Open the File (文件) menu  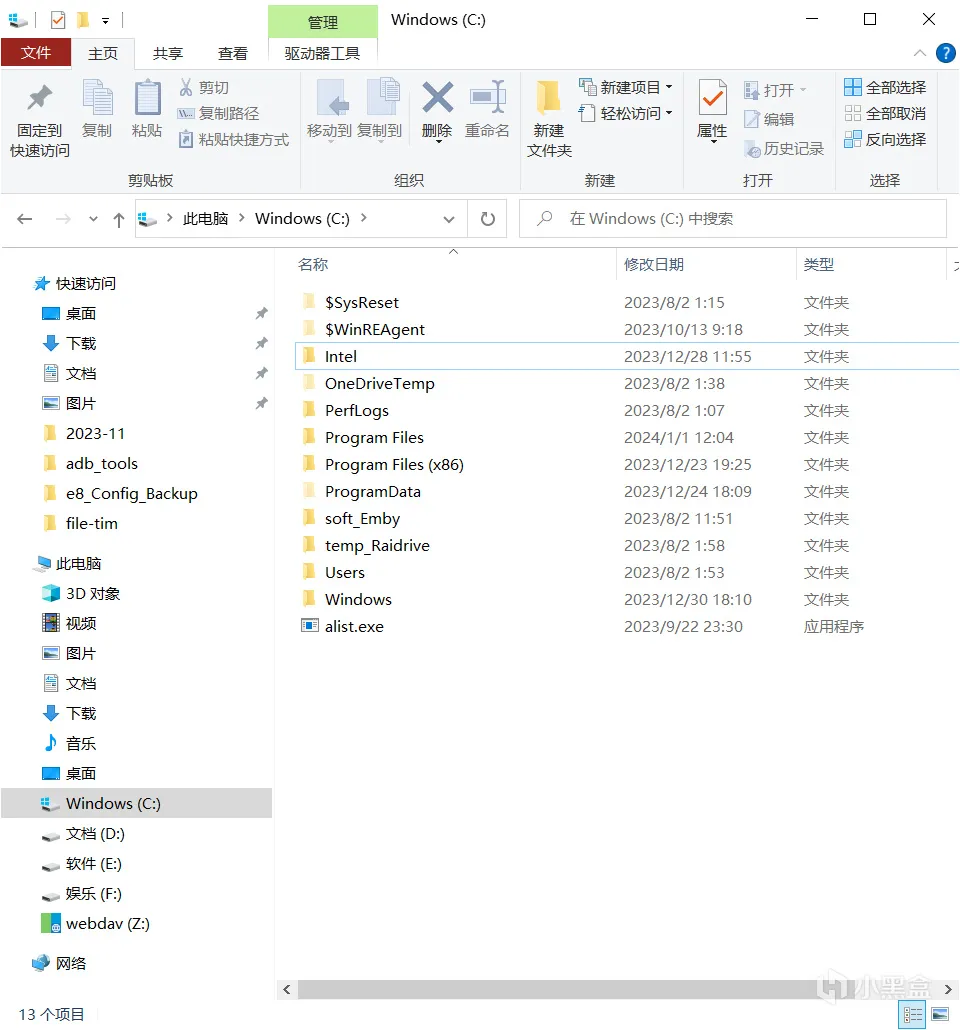(x=35, y=53)
